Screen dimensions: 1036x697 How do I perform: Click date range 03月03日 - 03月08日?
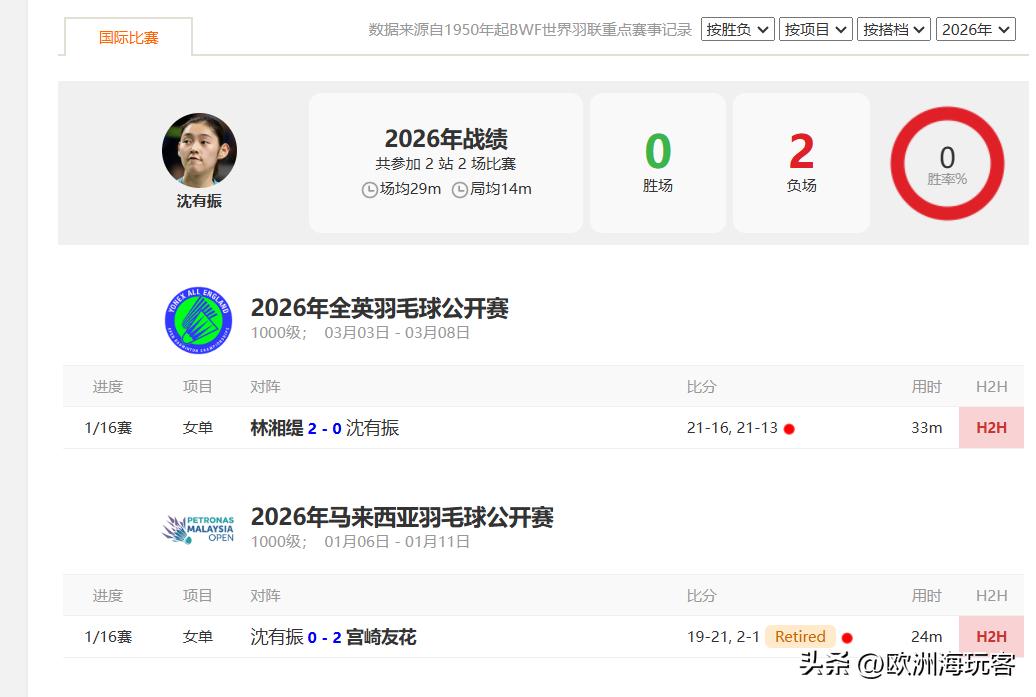click(x=396, y=332)
